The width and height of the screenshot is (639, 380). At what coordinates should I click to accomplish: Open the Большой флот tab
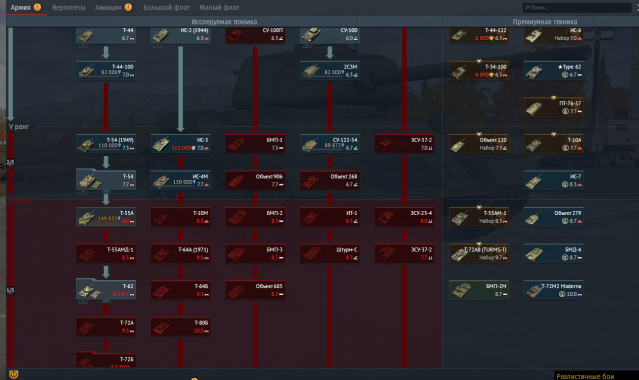click(x=166, y=7)
